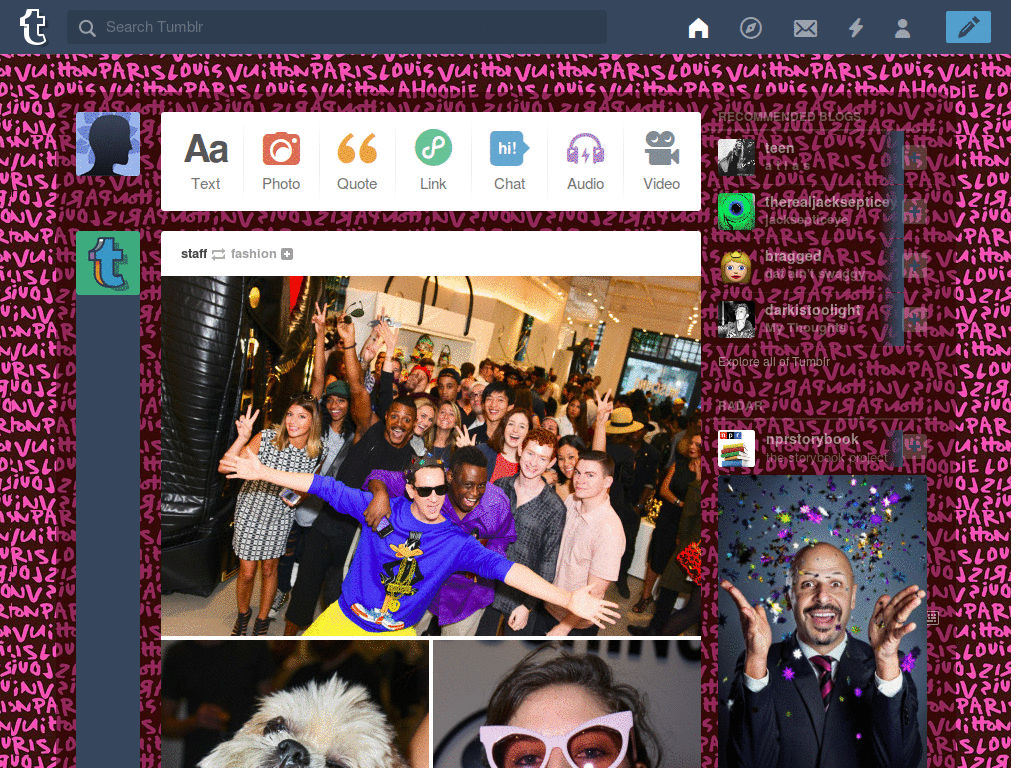Open the Explore compass icon
The width and height of the screenshot is (1024, 768).
pos(750,28)
